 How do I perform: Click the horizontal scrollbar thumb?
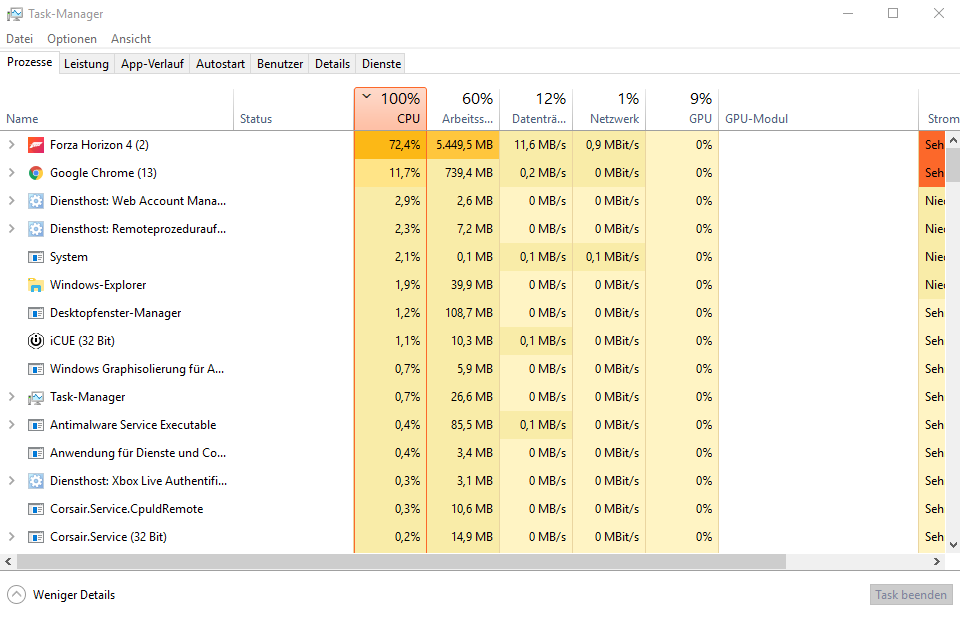click(401, 561)
